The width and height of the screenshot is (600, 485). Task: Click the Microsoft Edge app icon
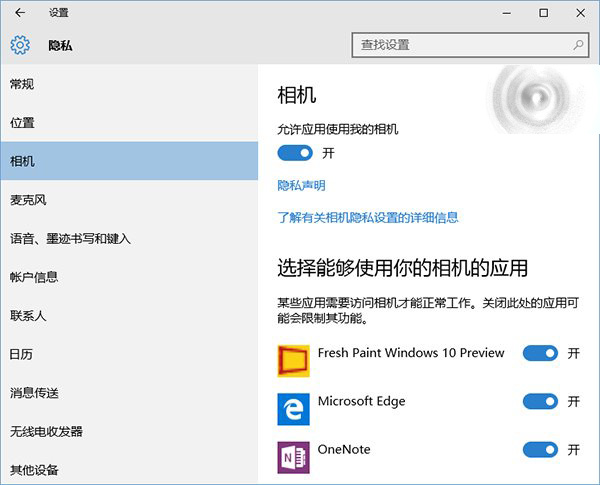tap(293, 408)
